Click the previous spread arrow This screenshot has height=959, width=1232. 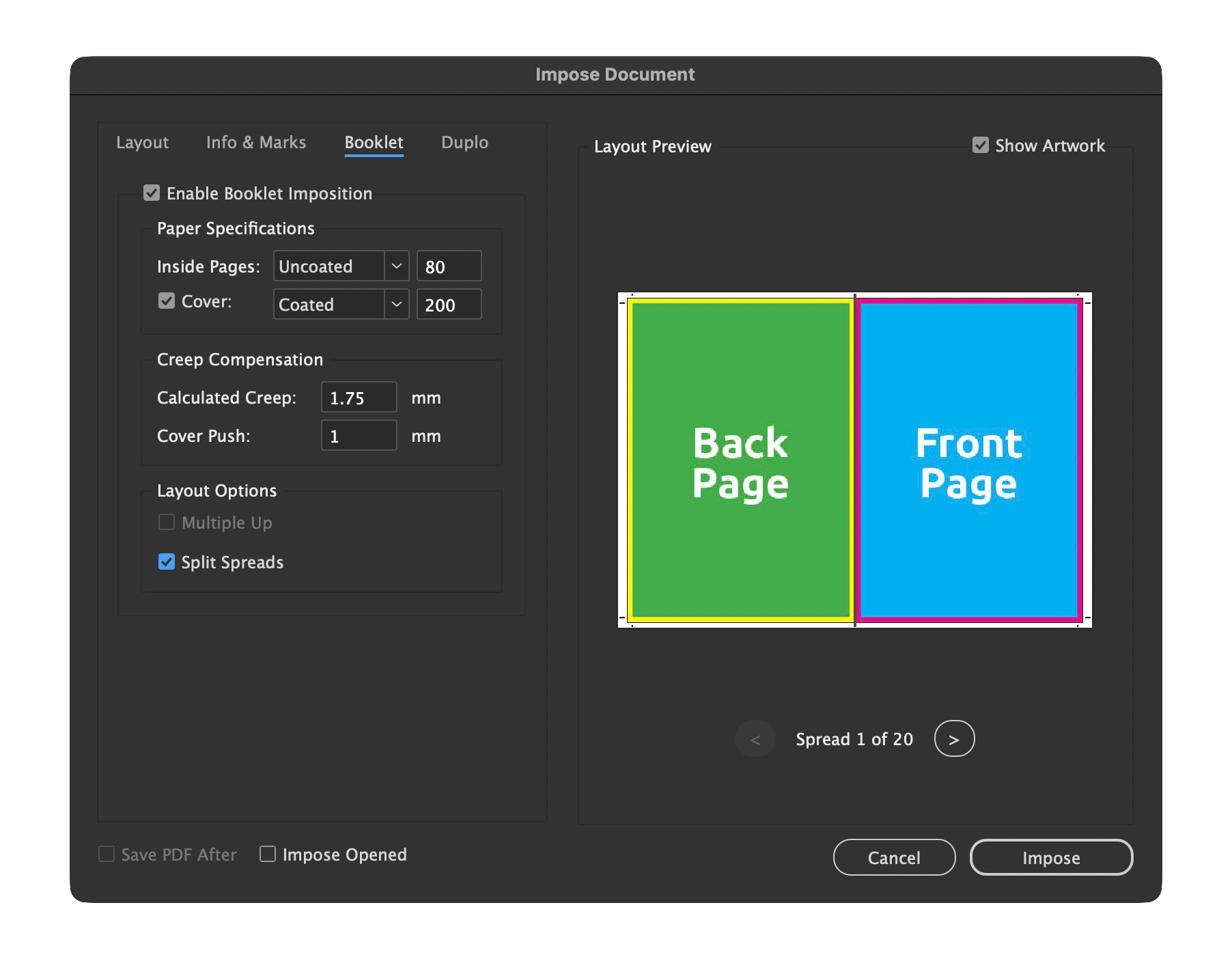[x=755, y=738]
